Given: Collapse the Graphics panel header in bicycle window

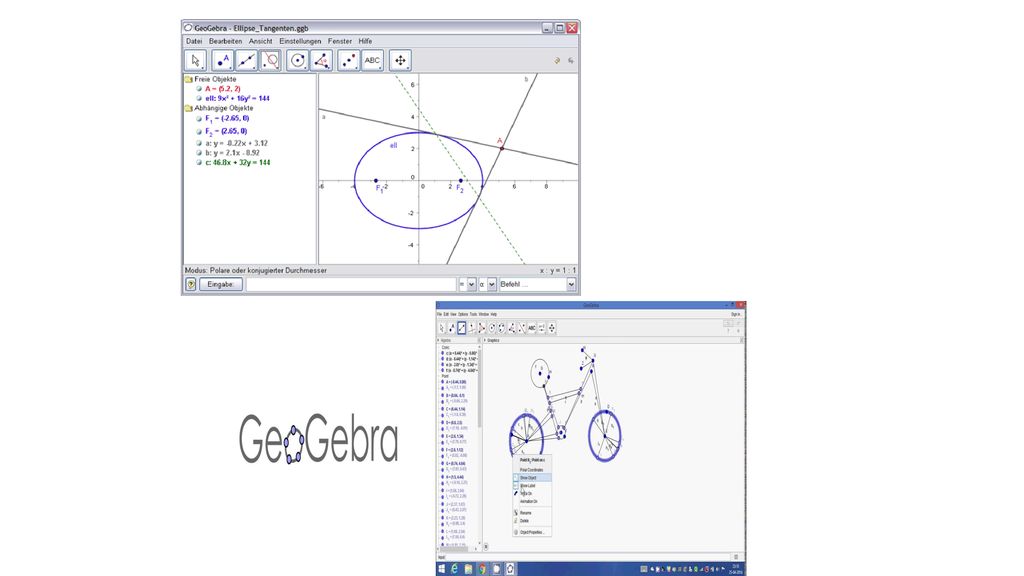Looking at the screenshot, I should pyautogui.click(x=486, y=340).
